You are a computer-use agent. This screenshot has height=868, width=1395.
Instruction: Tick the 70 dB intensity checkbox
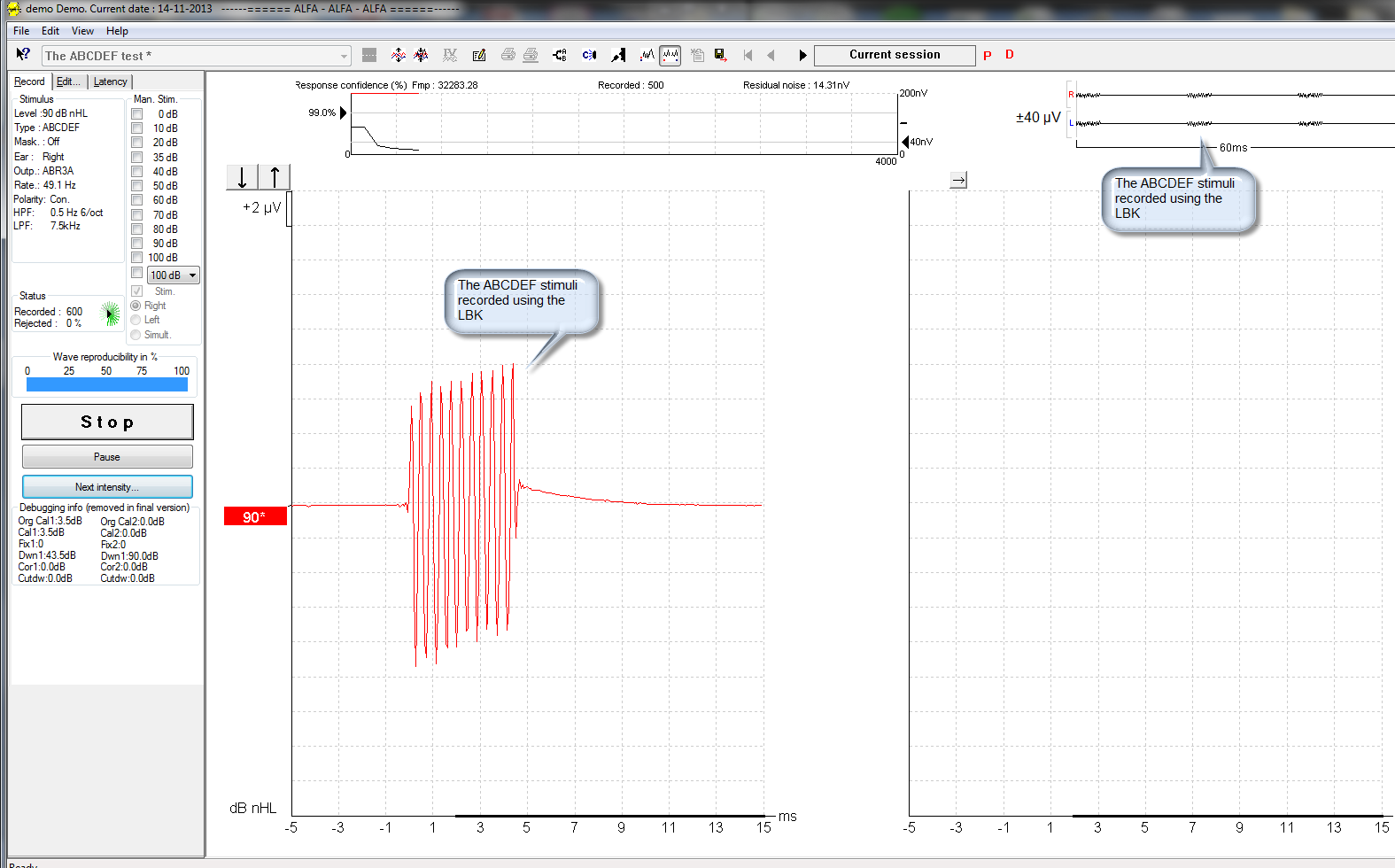137,214
